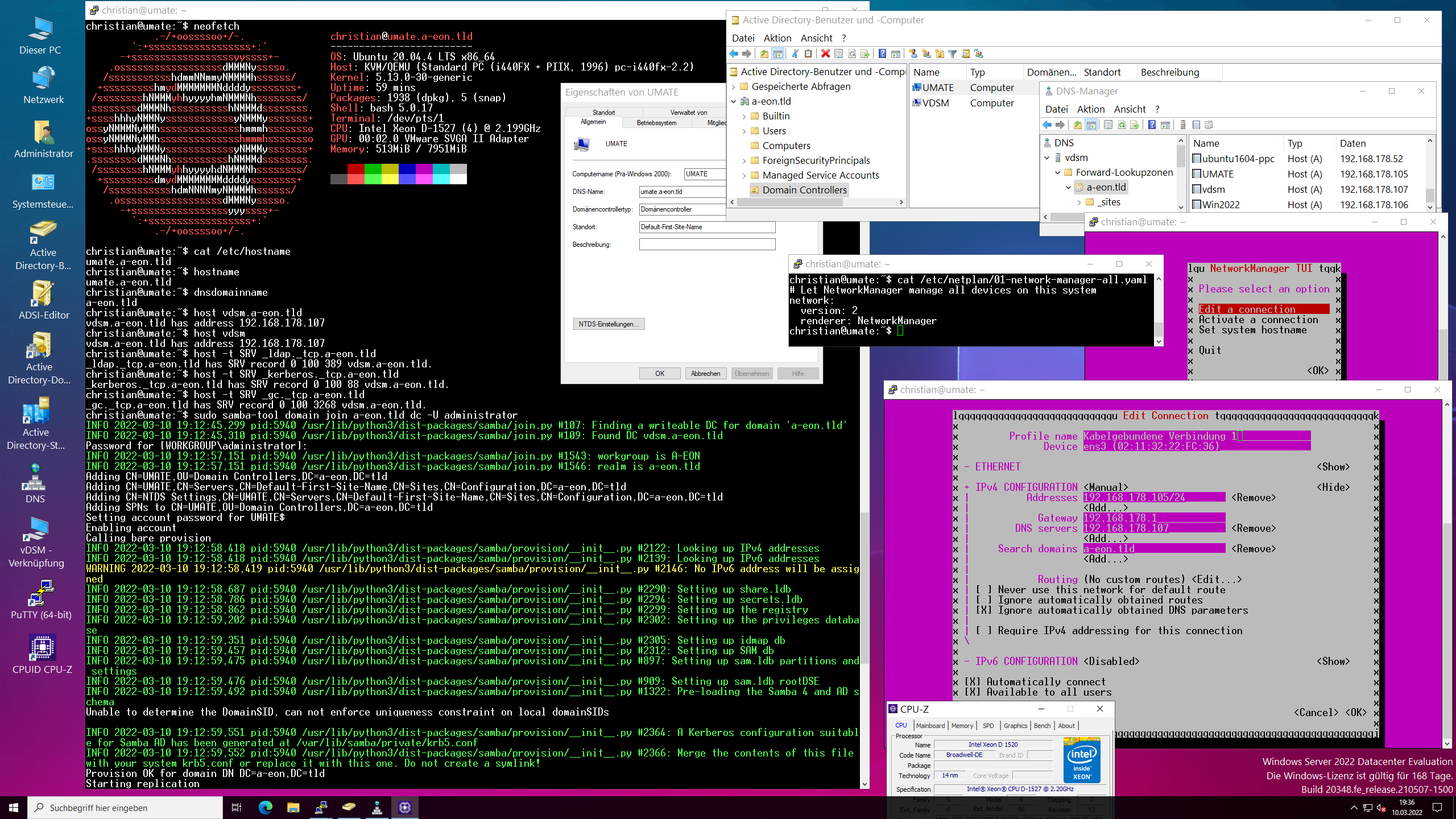Open the Windows Start menu
The width and height of the screenshot is (1456, 819).
(14, 807)
